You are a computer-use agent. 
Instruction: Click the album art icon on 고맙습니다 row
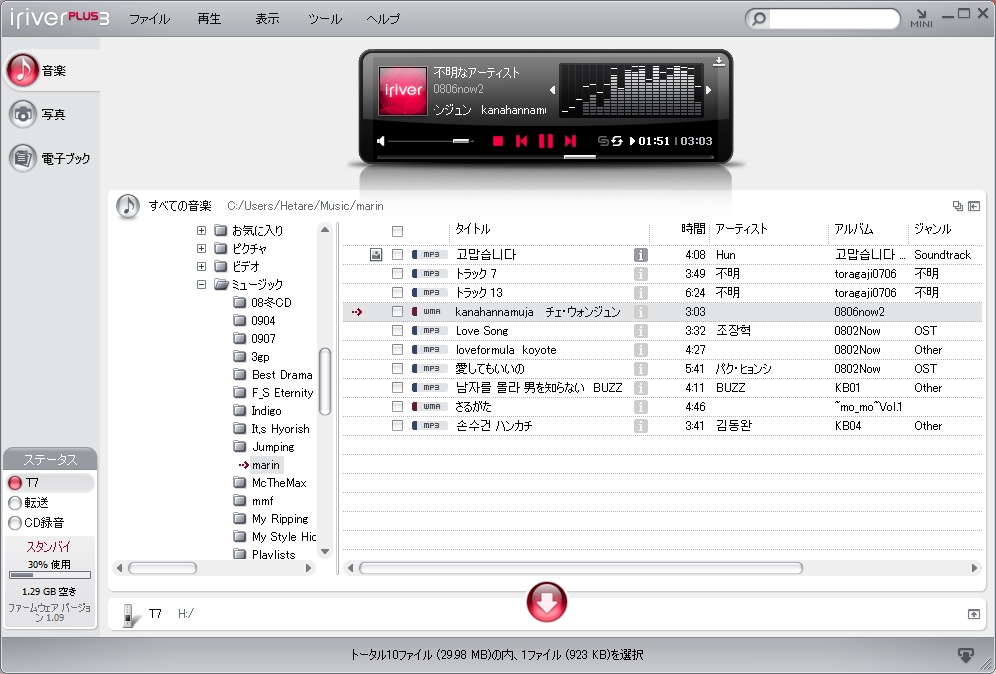click(376, 255)
